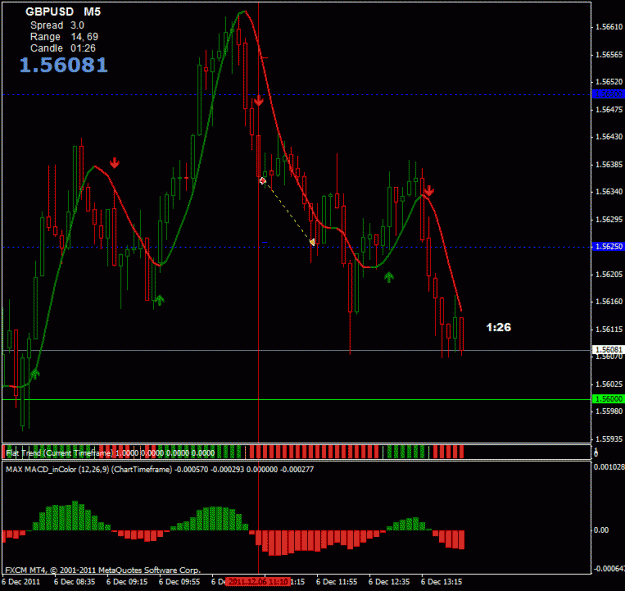Viewport: 625px width, 591px height.
Task: Click the Range 14, 69 readout
Action: tap(64, 37)
